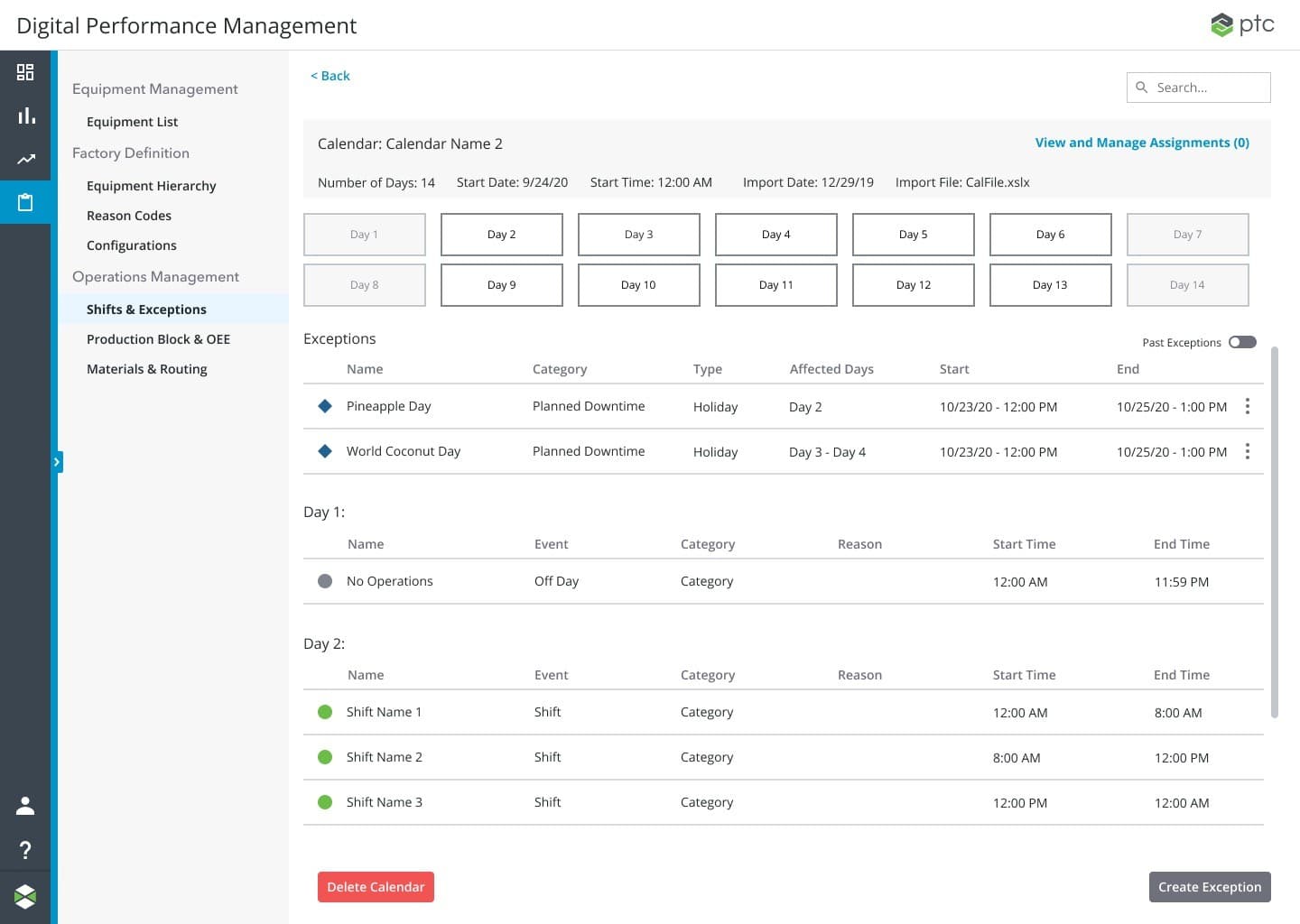This screenshot has height=924, width=1300.
Task: Click the Shift Name 2 row text
Action: 384,757
